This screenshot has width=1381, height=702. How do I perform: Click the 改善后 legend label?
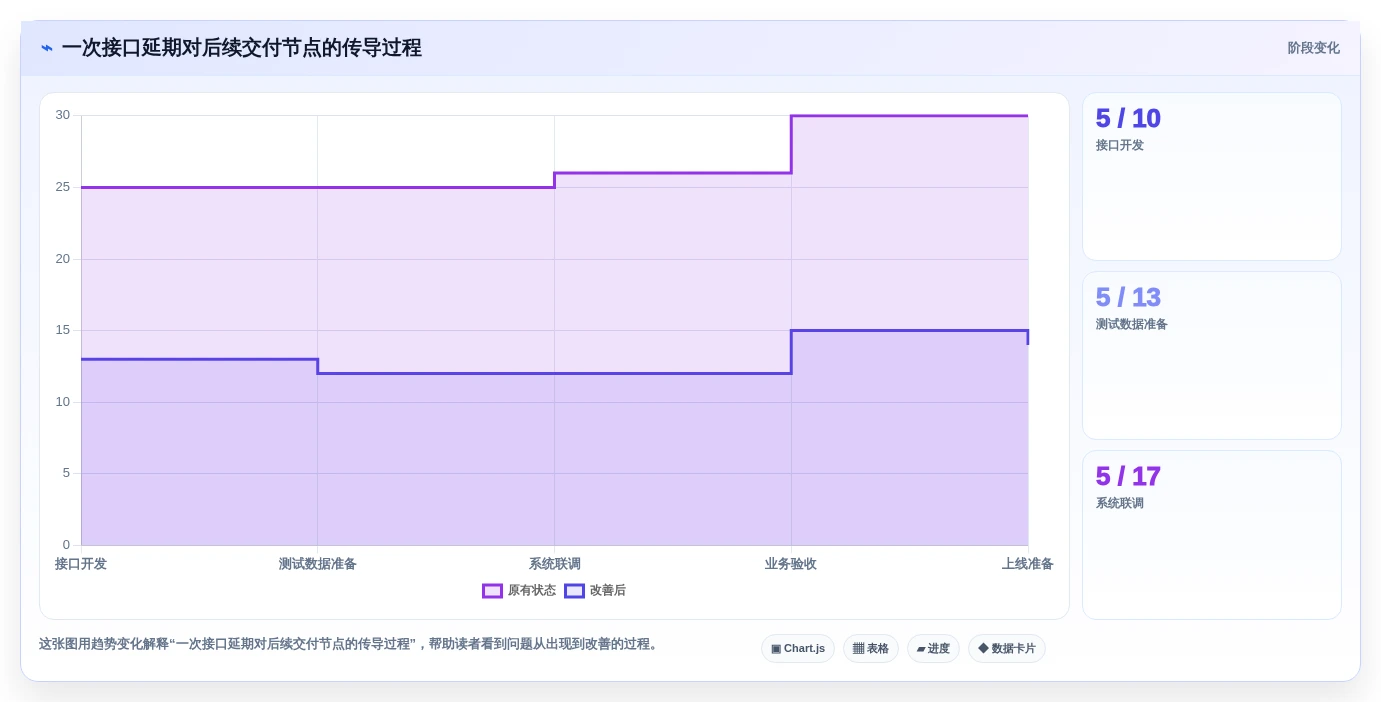coord(608,591)
